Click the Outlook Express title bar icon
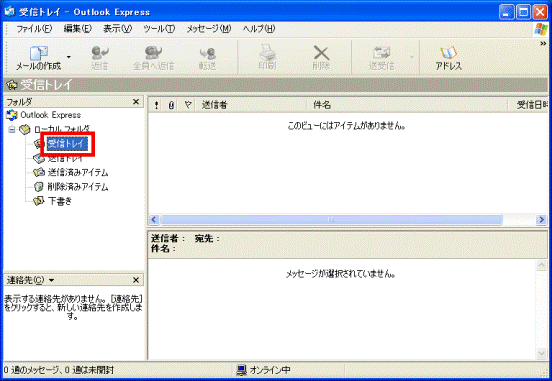The width and height of the screenshot is (552, 381). point(10,12)
